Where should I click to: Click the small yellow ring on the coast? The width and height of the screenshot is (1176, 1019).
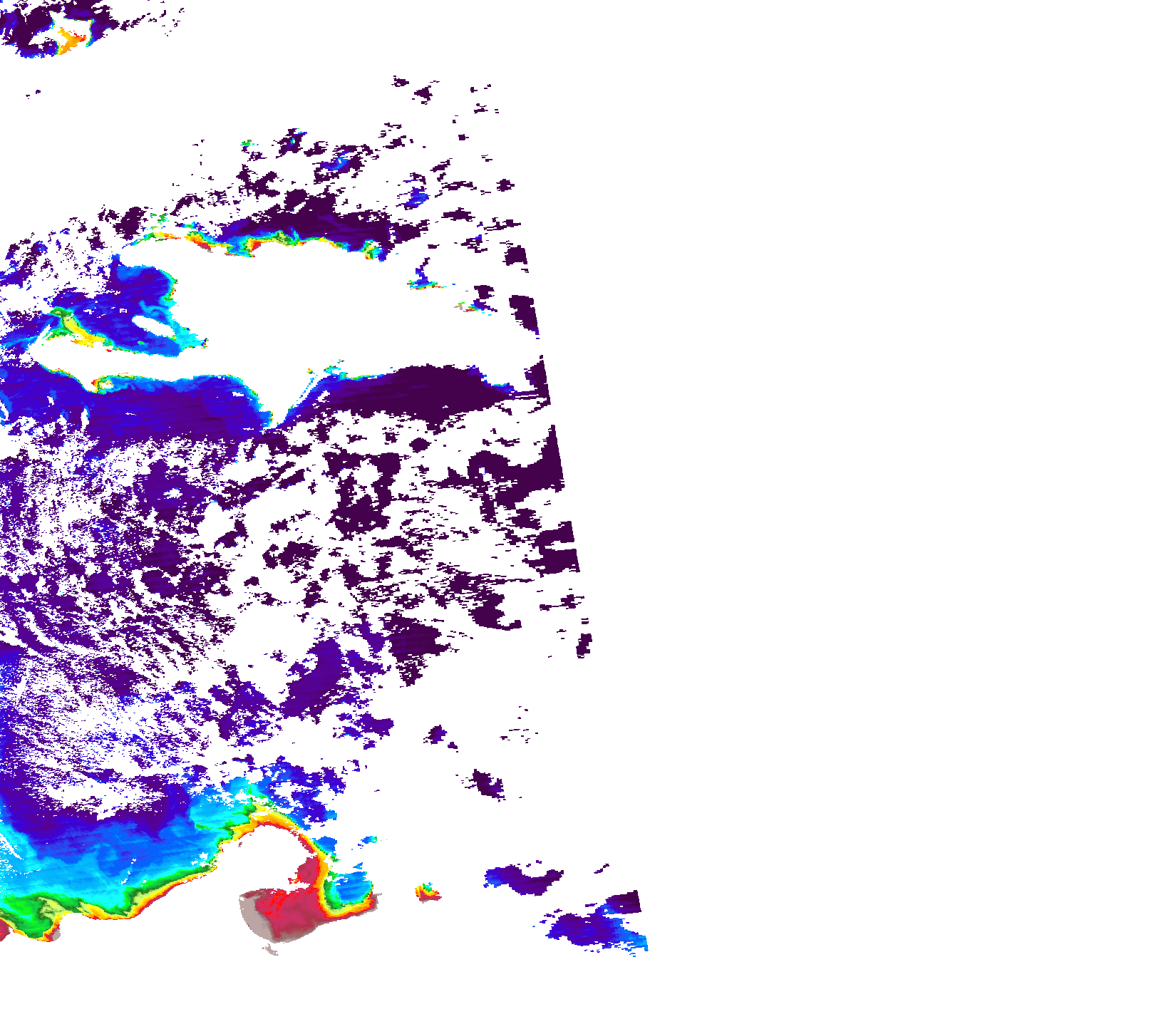coord(104,384)
